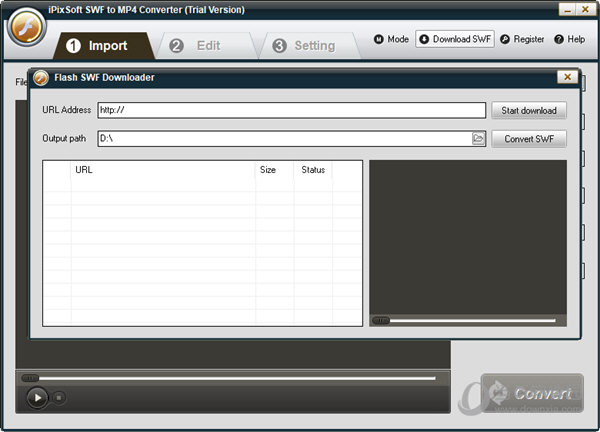
Task: Open the Help option
Action: coord(570,39)
